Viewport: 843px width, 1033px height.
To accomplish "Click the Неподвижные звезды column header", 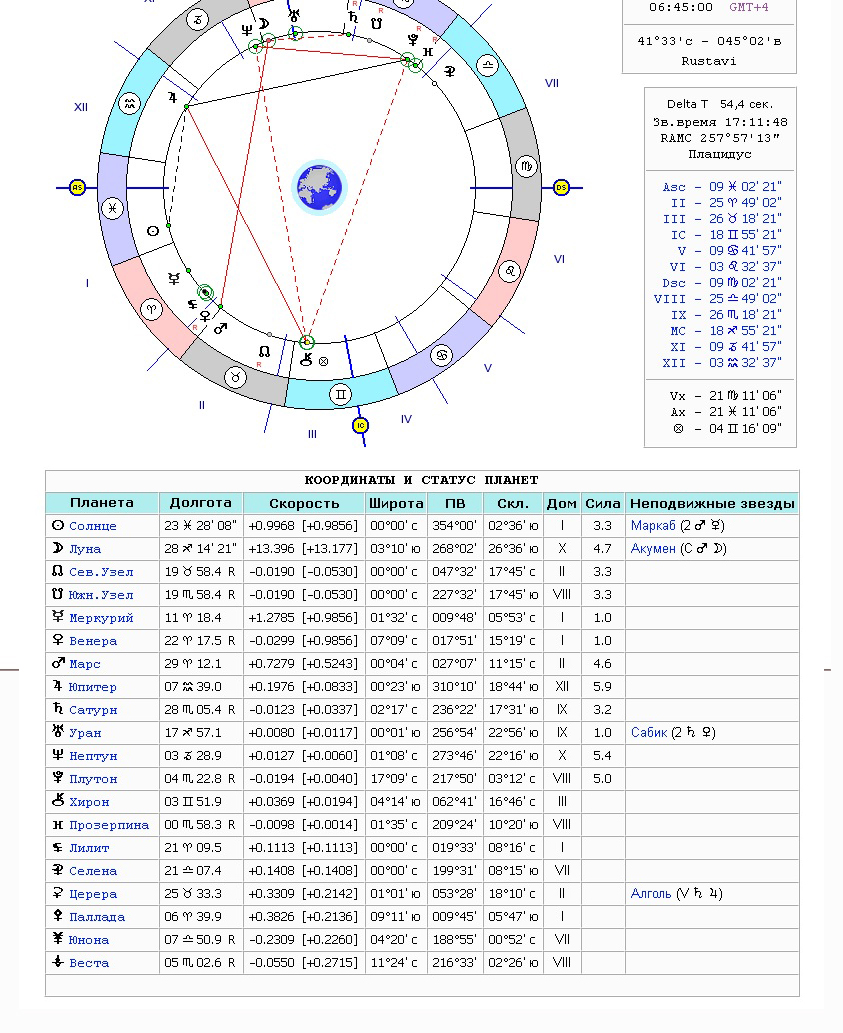I will tap(712, 503).
